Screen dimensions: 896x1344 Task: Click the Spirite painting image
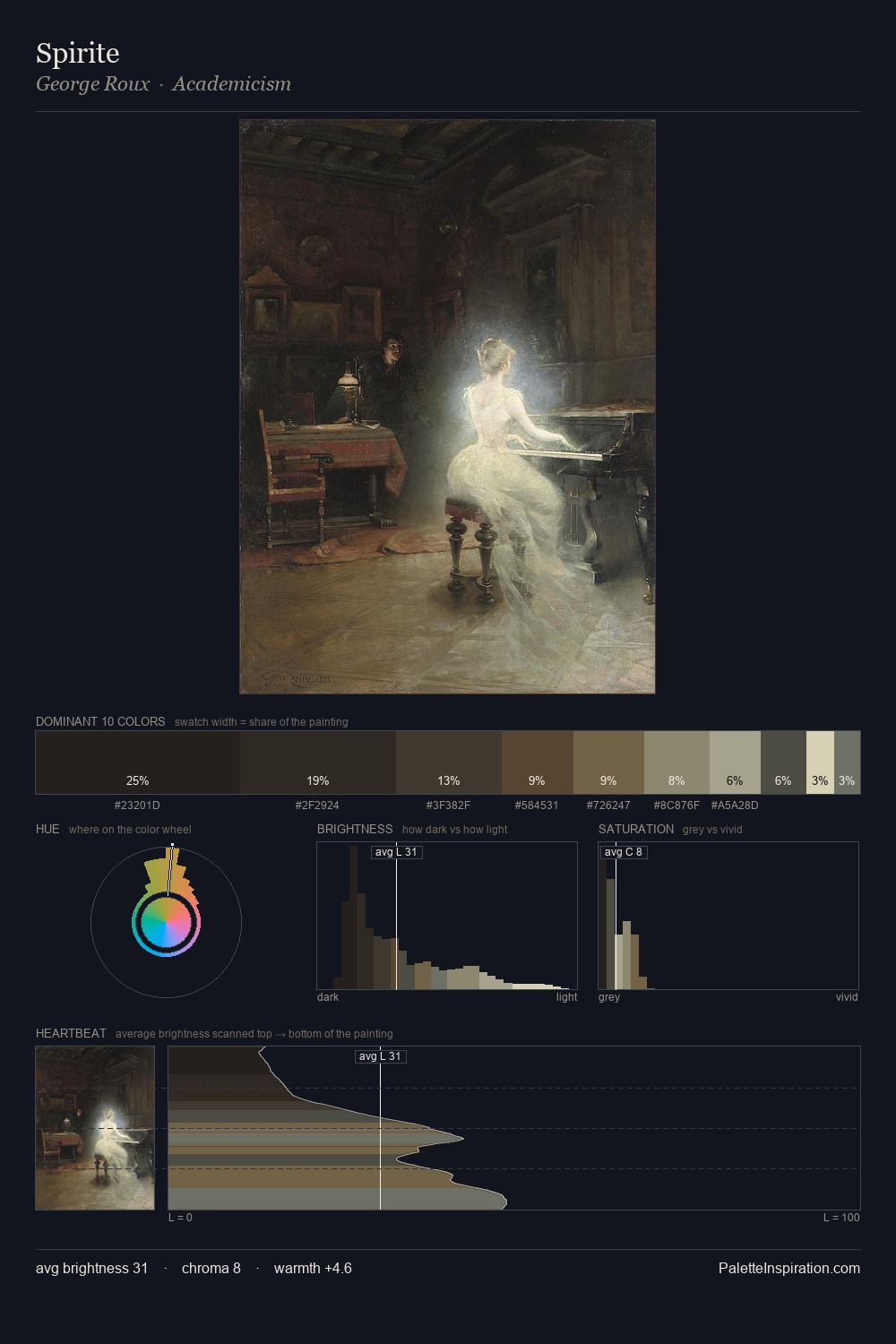click(447, 407)
